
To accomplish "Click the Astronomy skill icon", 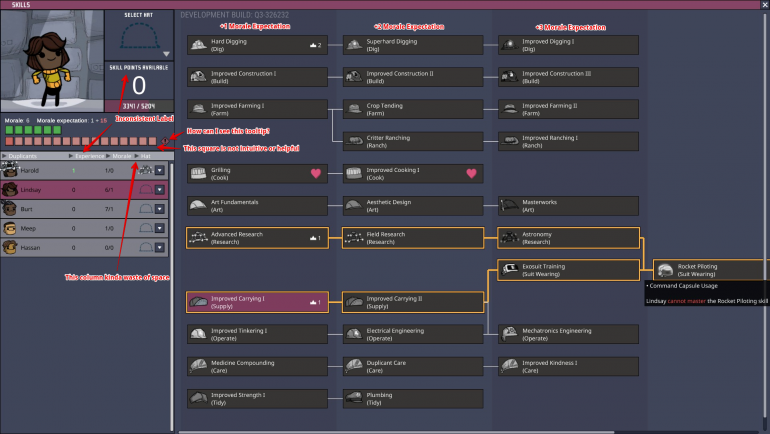I will click(510, 238).
